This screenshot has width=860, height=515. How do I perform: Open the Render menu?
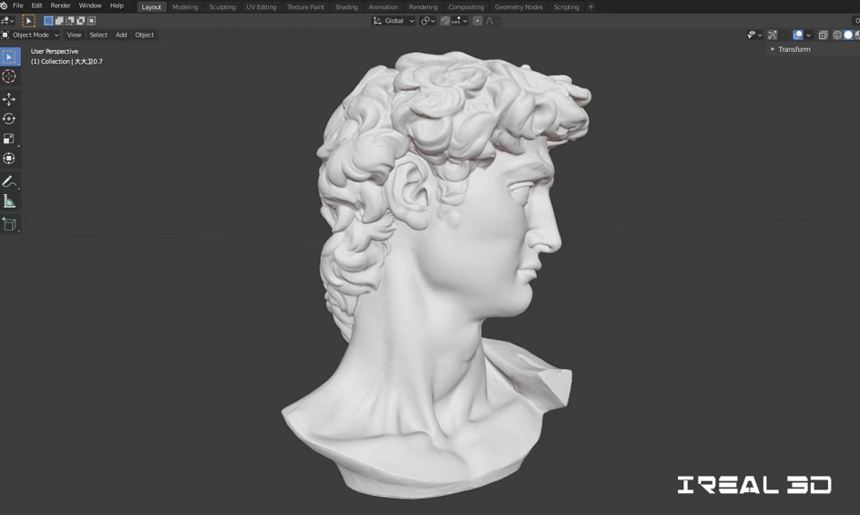[60, 5]
